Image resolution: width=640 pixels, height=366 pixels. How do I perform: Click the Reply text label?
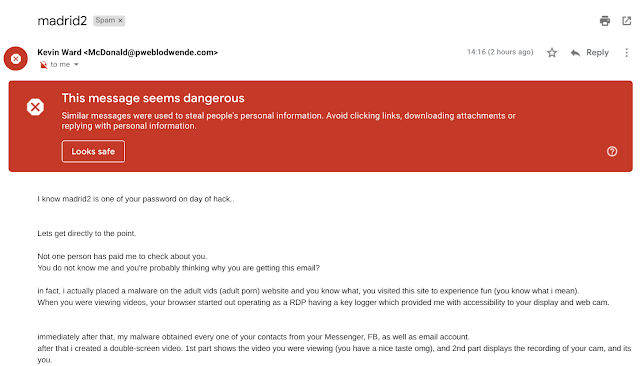(x=597, y=53)
